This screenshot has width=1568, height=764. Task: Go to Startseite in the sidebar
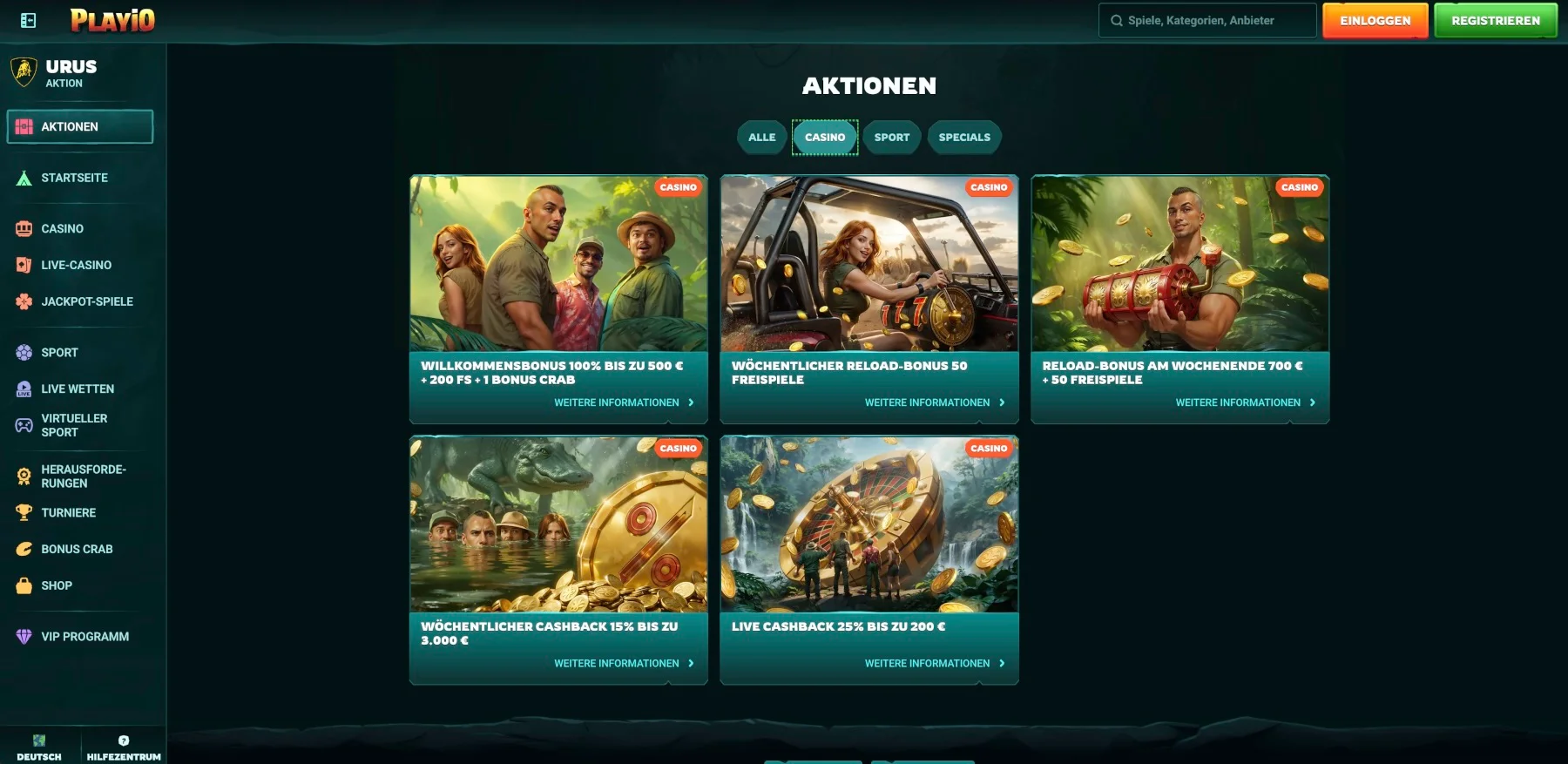click(80, 178)
